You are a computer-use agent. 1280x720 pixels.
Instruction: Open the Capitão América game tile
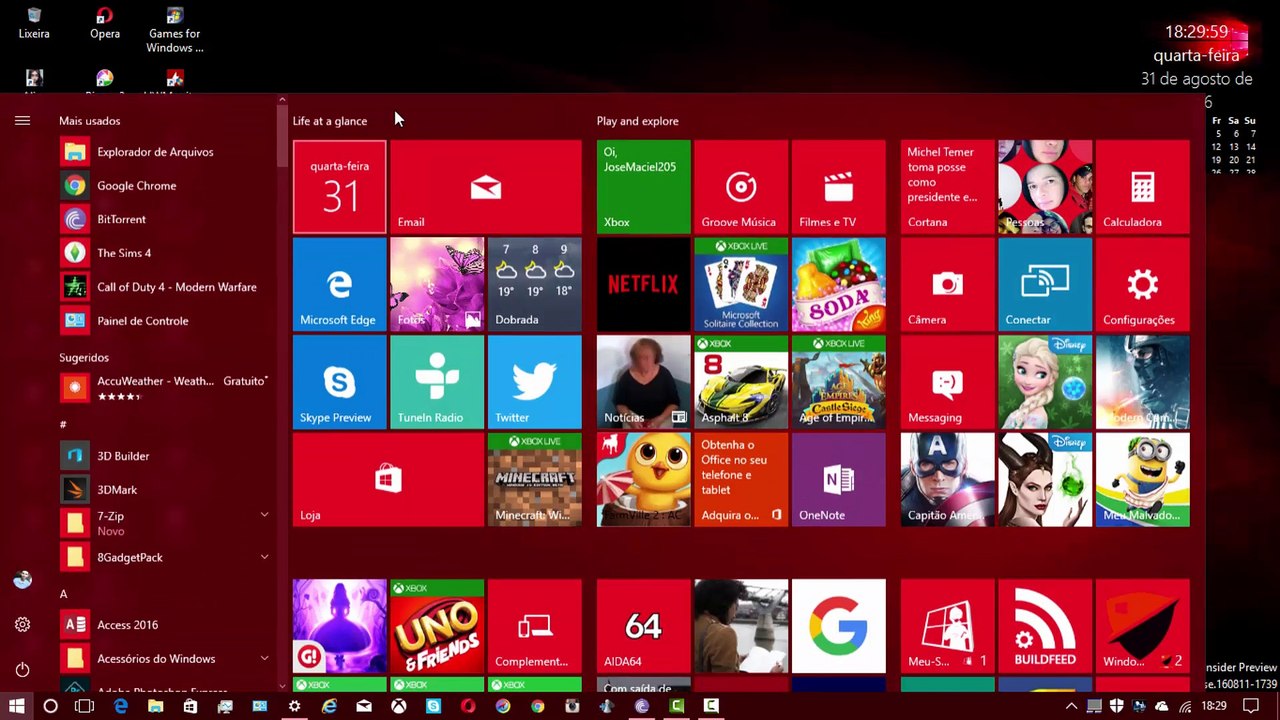click(947, 480)
